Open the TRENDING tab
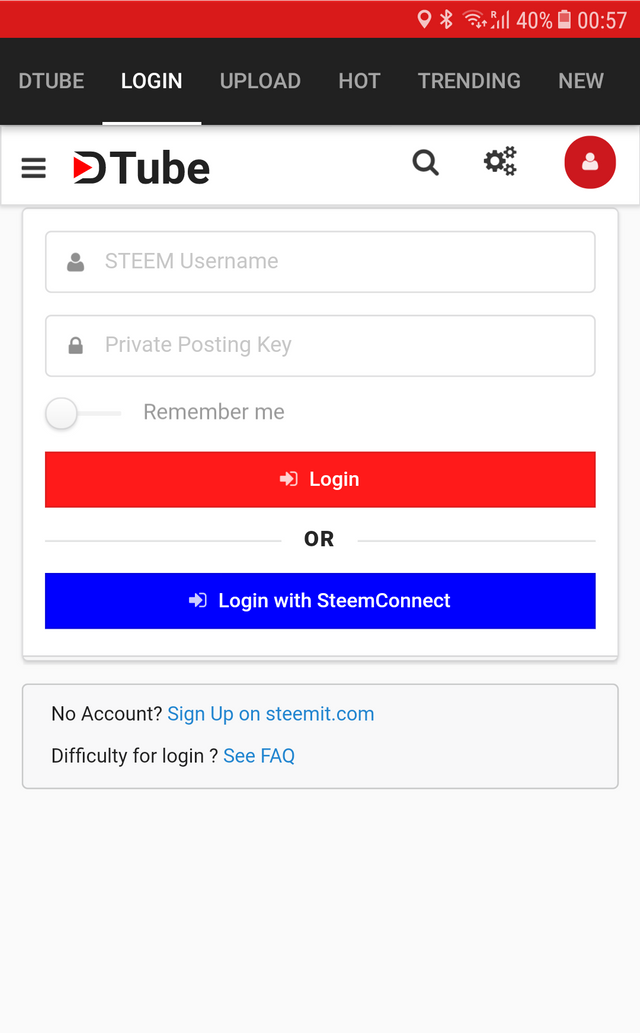Screen dimensions: 640x1033 coord(469,81)
